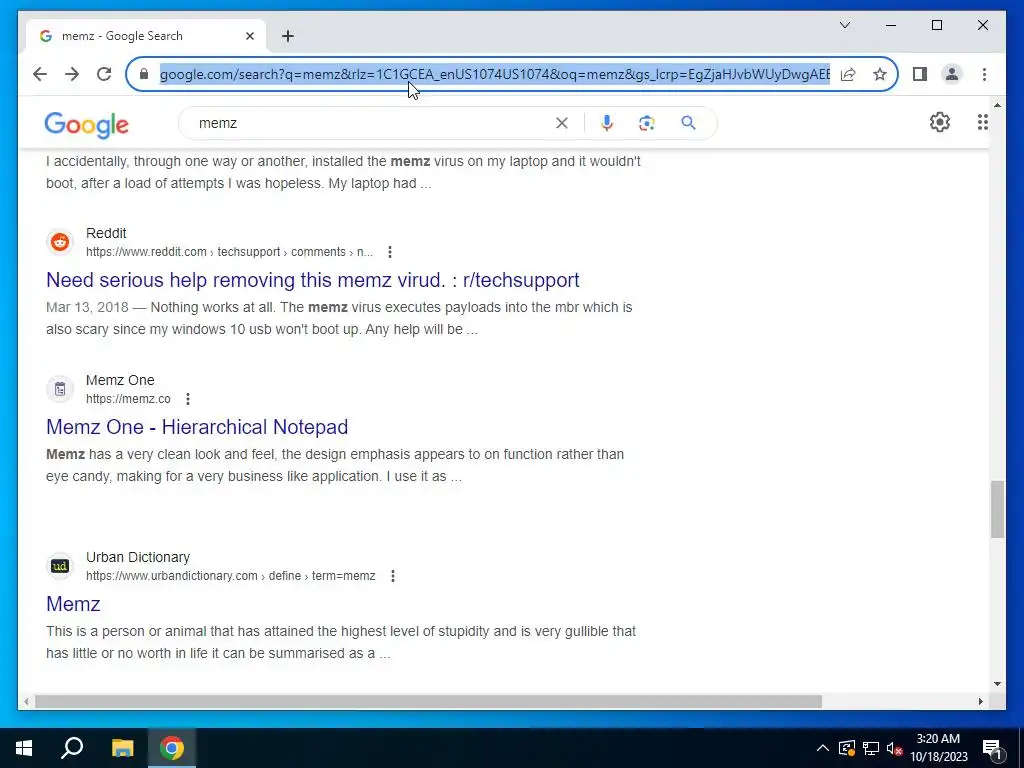Click the horizontal scrollbar thumb
Viewport: 1024px width, 768px height.
[428, 701]
